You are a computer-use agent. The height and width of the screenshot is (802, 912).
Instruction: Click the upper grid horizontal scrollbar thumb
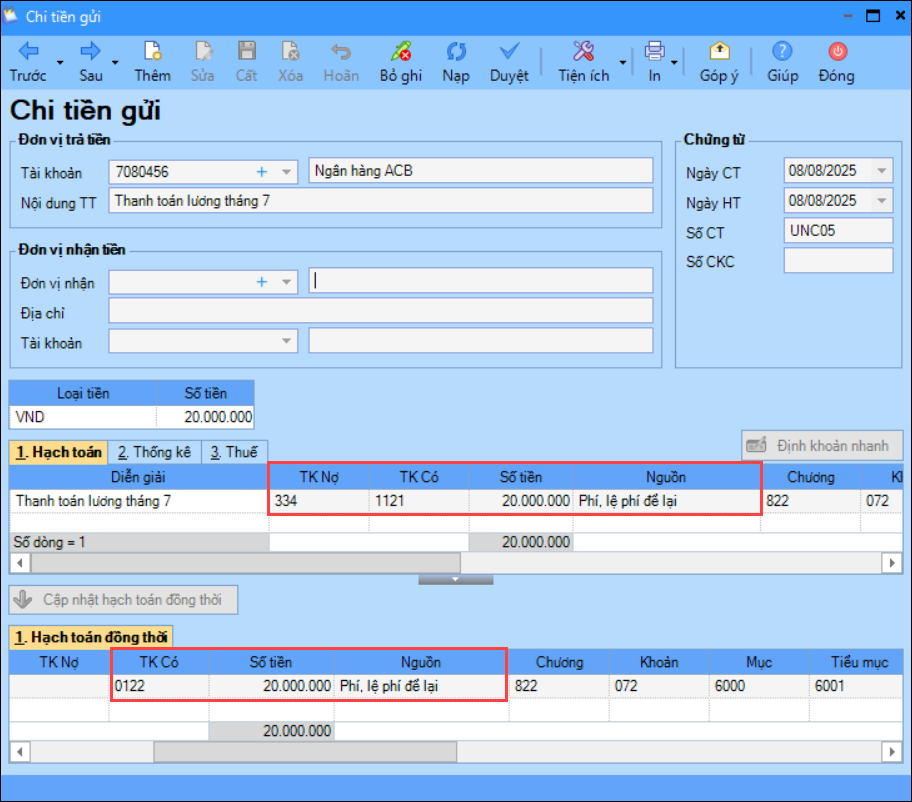pyautogui.click(x=245, y=563)
